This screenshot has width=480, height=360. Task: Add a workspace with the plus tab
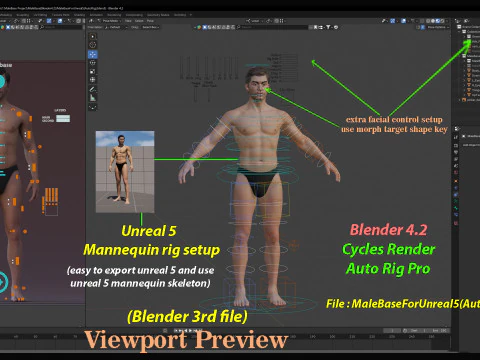(x=191, y=15)
